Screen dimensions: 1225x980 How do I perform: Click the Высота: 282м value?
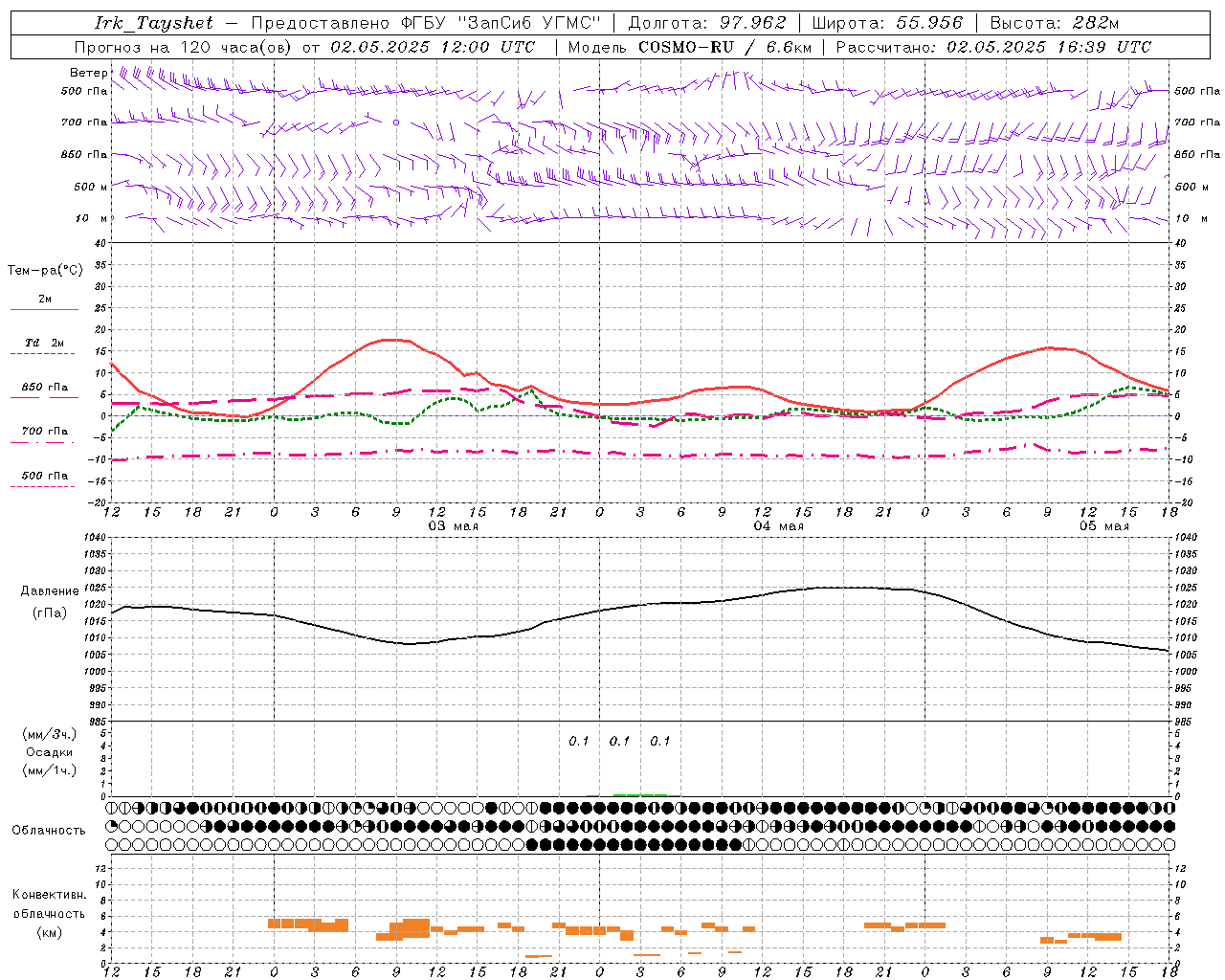click(x=1055, y=23)
